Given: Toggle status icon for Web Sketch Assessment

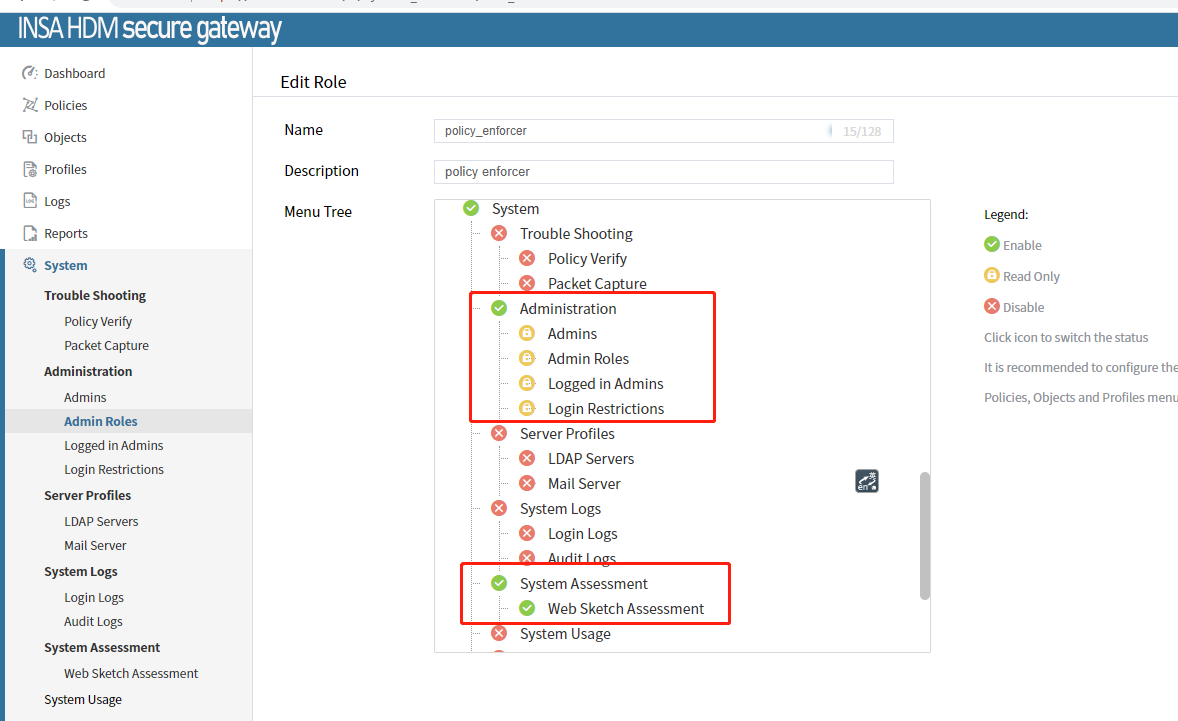Looking at the screenshot, I should (x=527, y=608).
